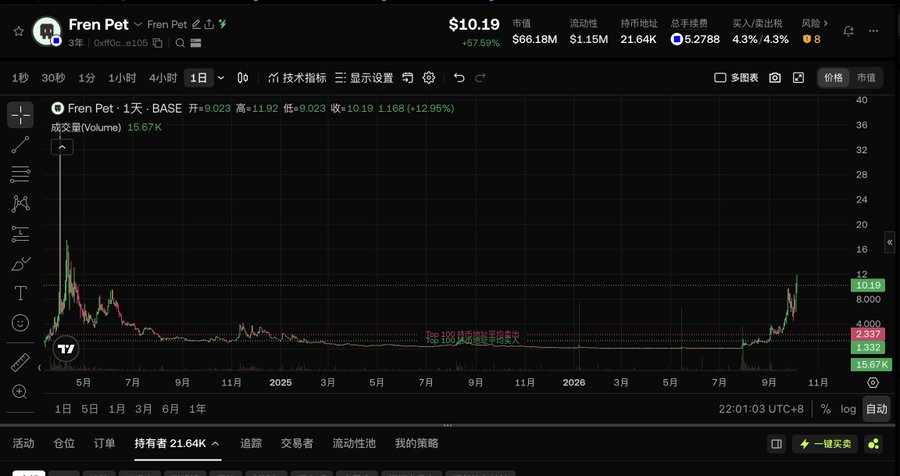Collapse the drawing toolbar with the left arrow

click(x=40, y=367)
